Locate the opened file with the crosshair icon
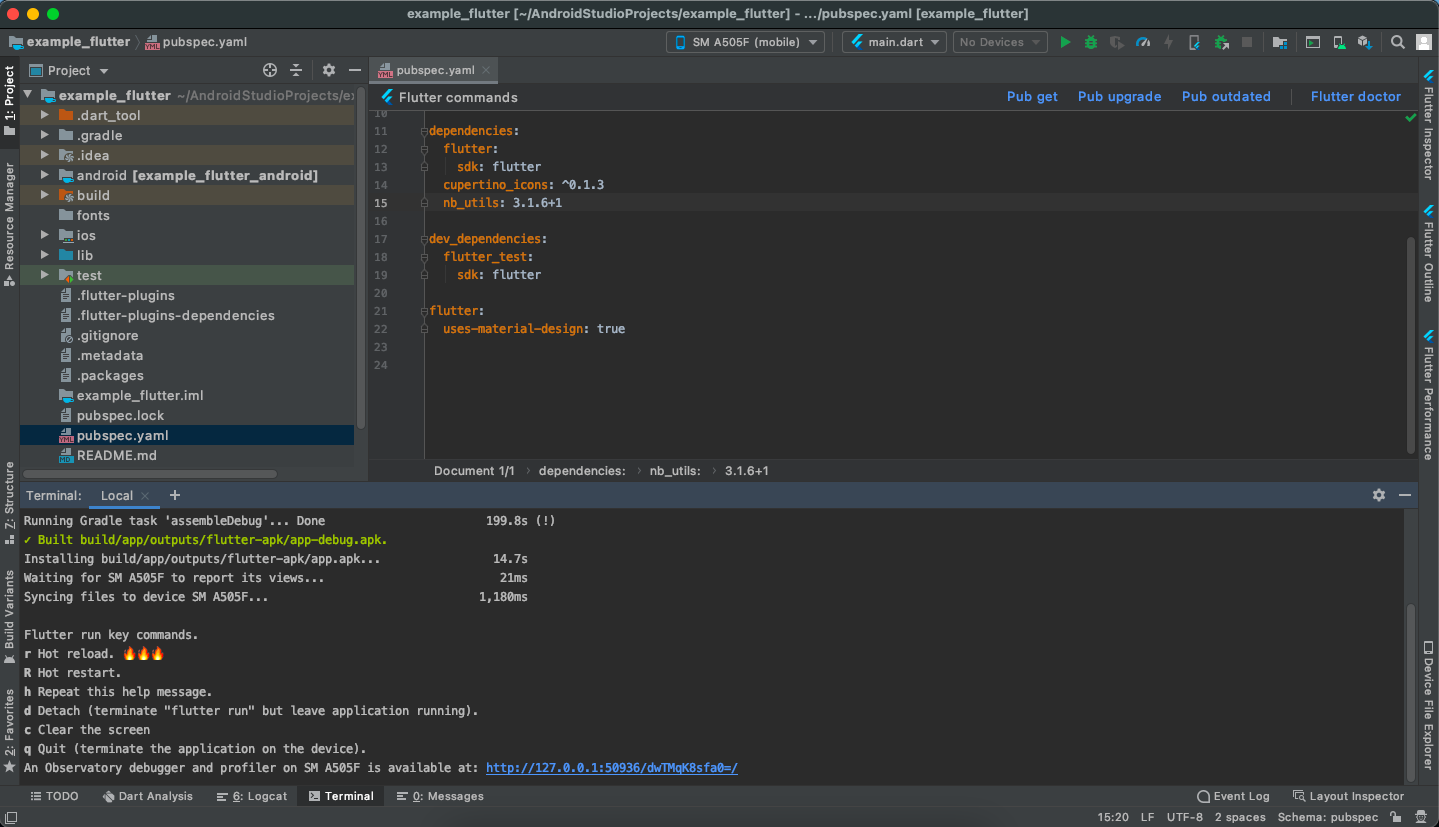 [269, 70]
